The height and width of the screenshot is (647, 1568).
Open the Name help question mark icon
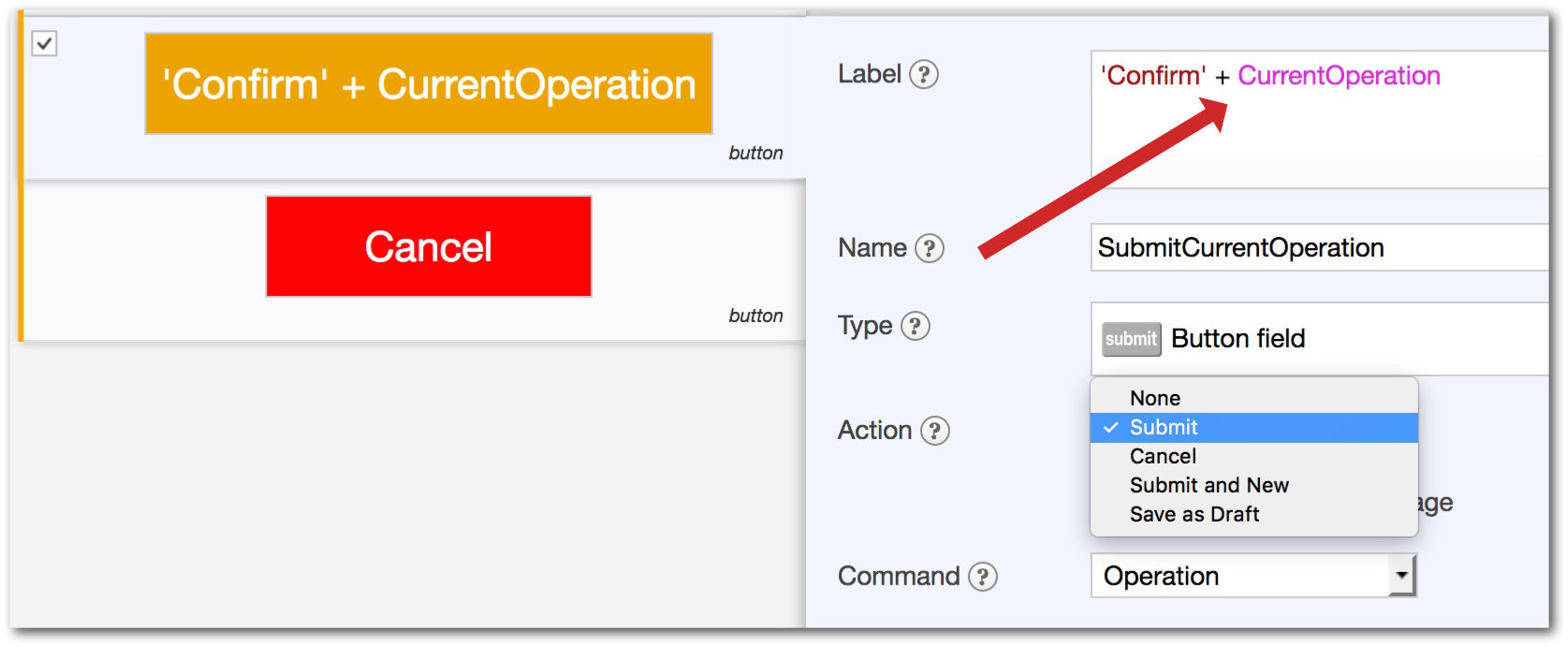930,248
